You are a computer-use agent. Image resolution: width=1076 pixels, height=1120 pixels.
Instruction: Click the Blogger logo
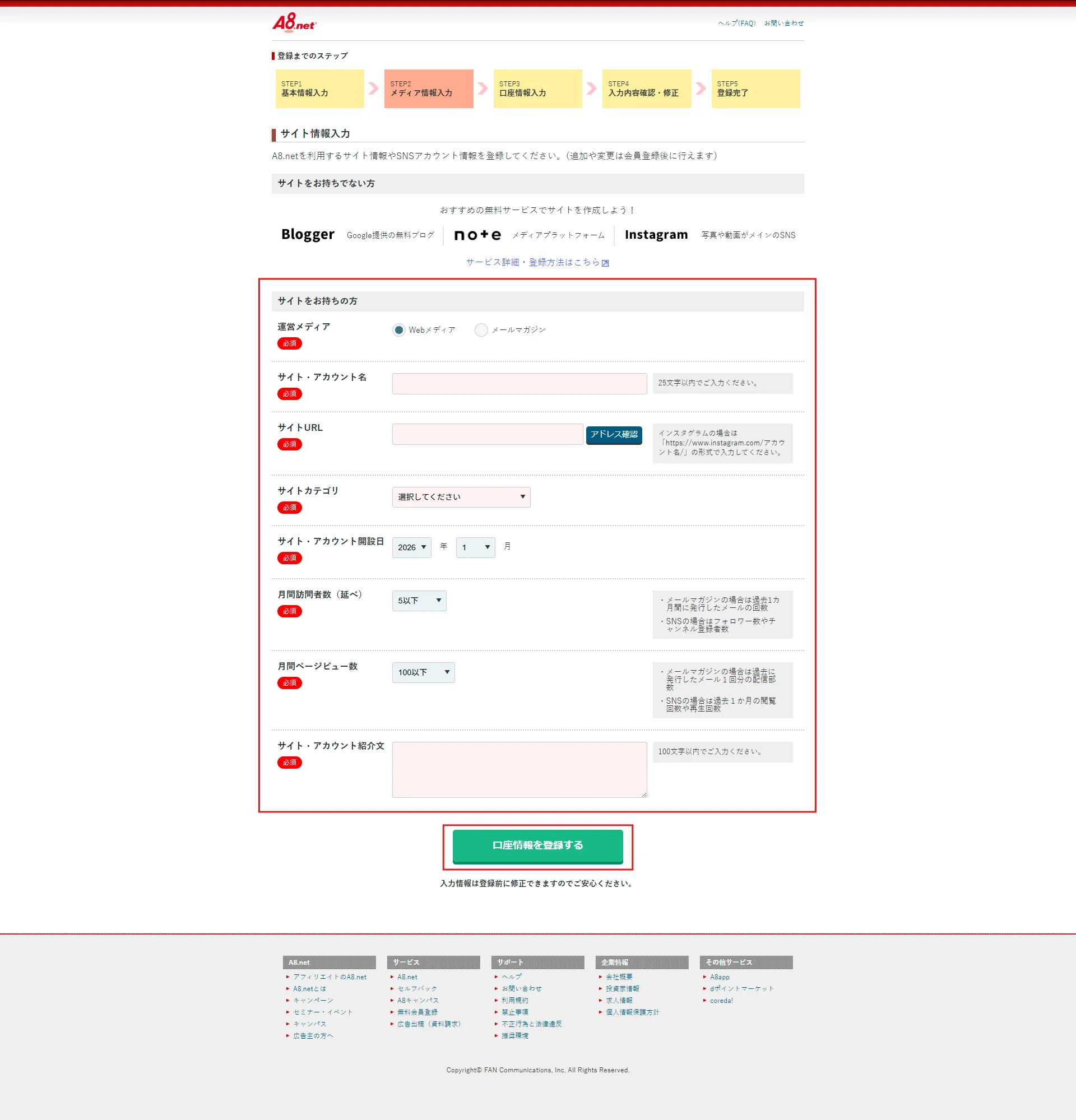[308, 234]
